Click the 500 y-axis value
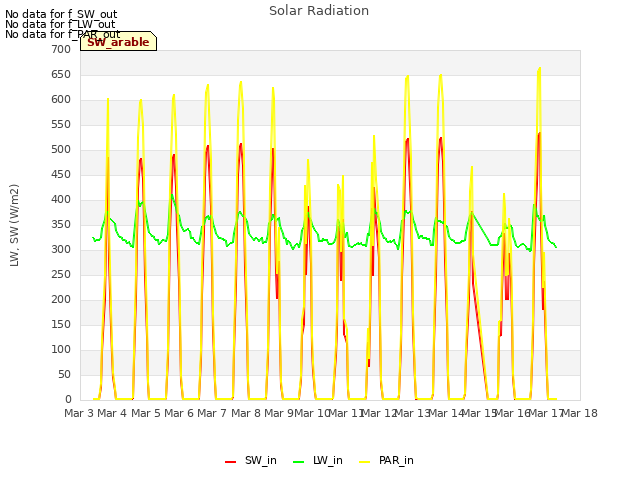 point(61,150)
